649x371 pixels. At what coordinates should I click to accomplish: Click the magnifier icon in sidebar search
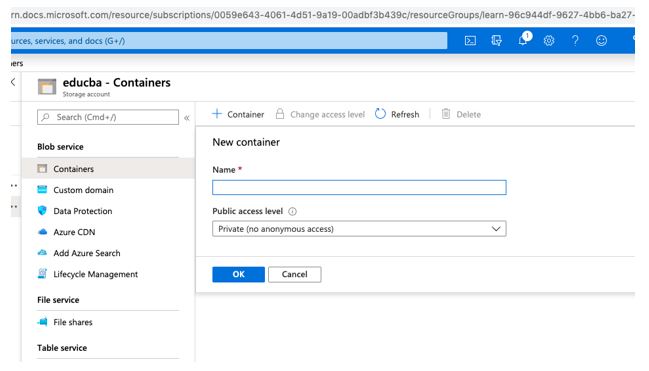click(46, 117)
